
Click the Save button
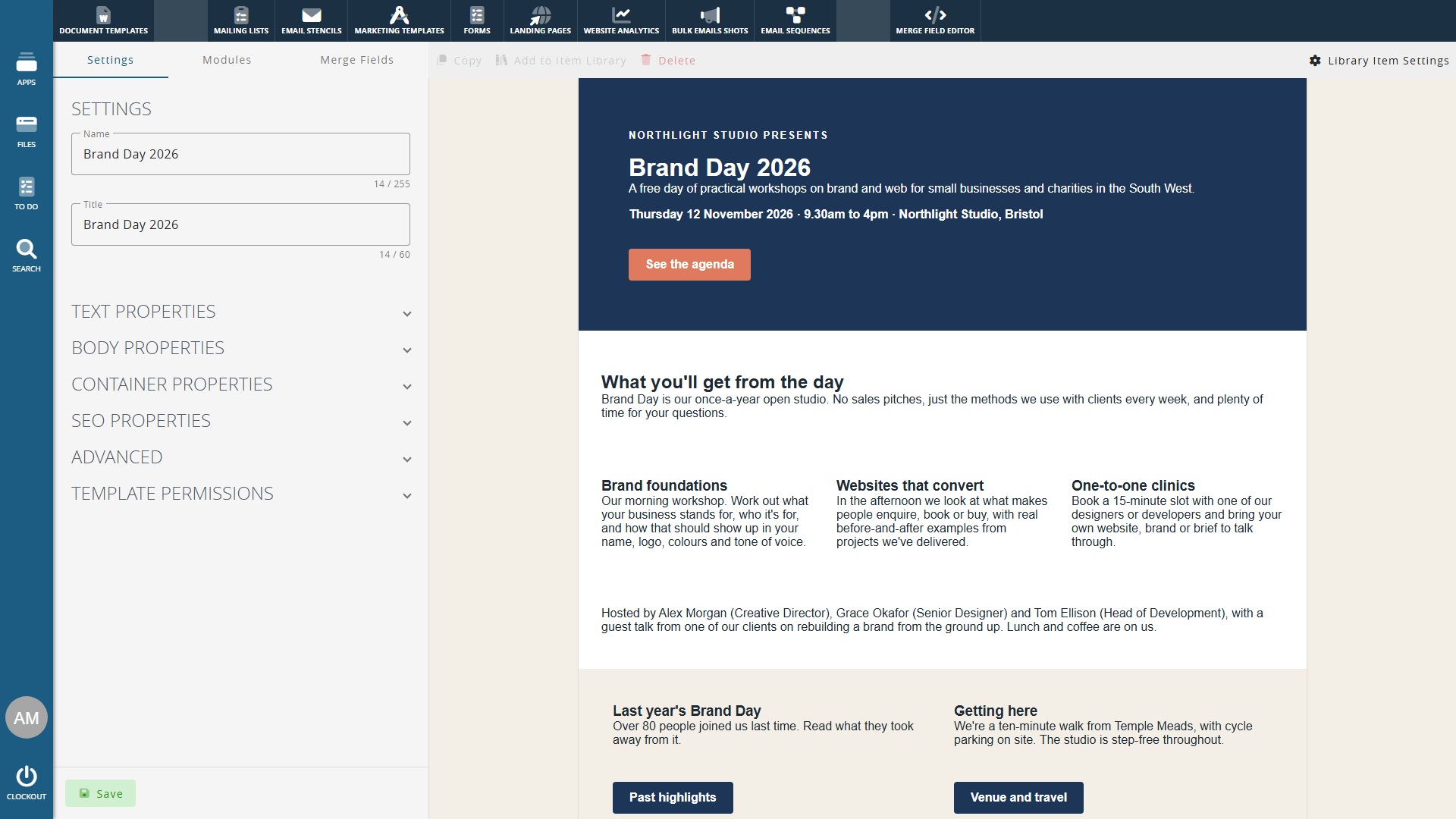coord(100,793)
